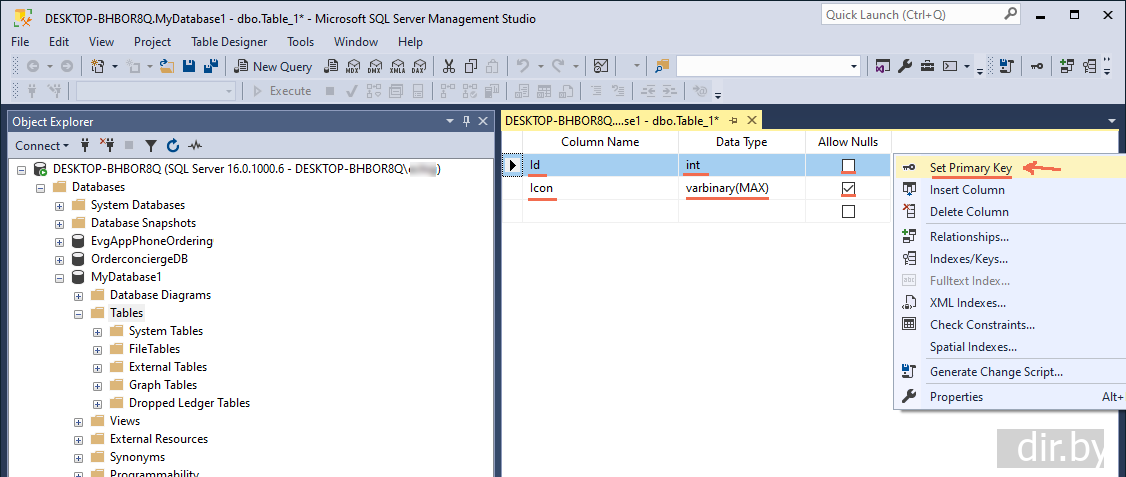The image size is (1126, 477).
Task: Select Properties in the context menu
Action: pos(1010,397)
